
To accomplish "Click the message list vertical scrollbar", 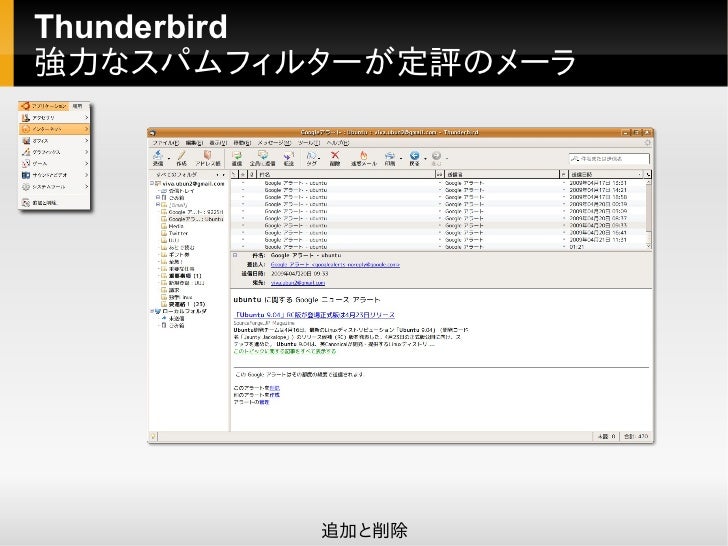I will [649, 214].
